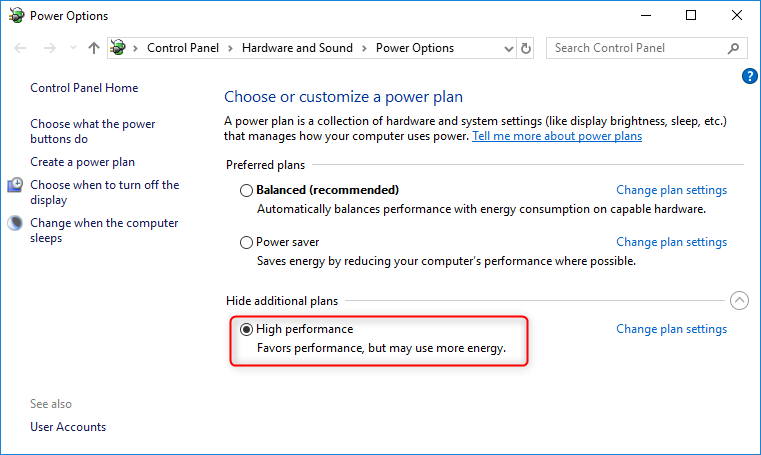Click the display turn-off clock icon
761x455 pixels.
(x=16, y=185)
